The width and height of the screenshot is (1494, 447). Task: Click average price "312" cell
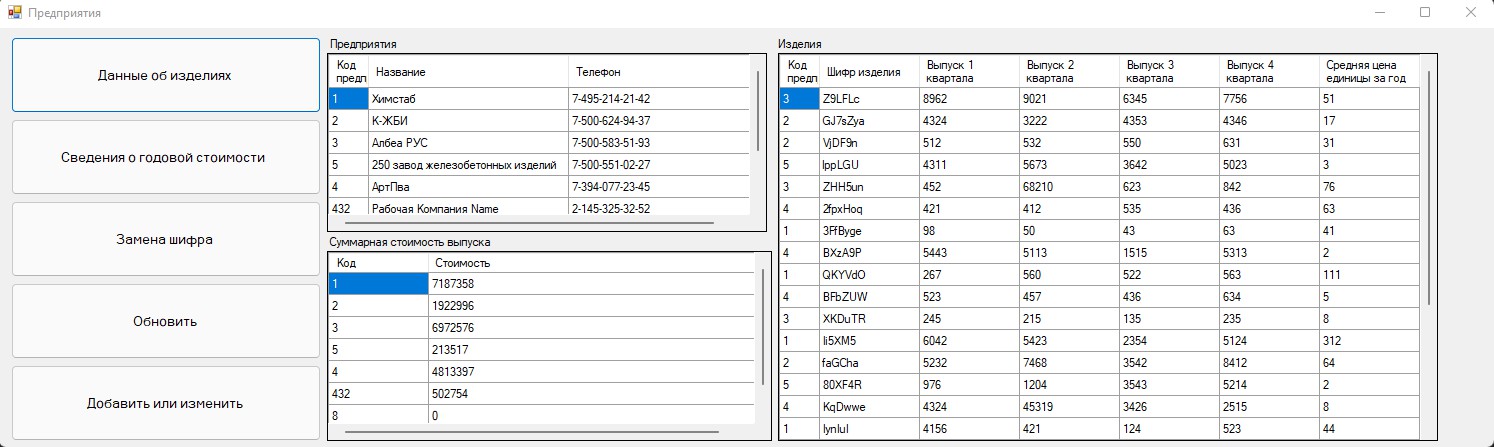[x=1369, y=341]
